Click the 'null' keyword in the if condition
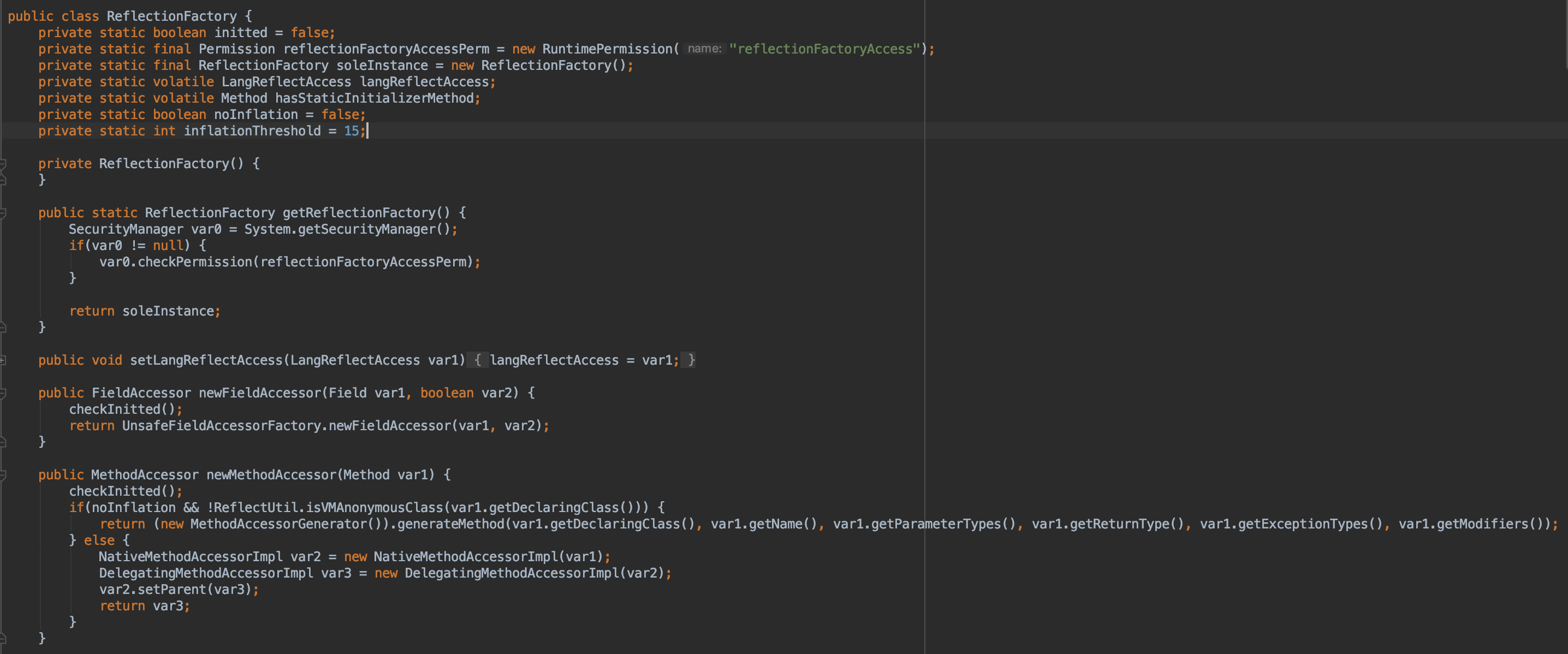 pyautogui.click(x=168, y=246)
